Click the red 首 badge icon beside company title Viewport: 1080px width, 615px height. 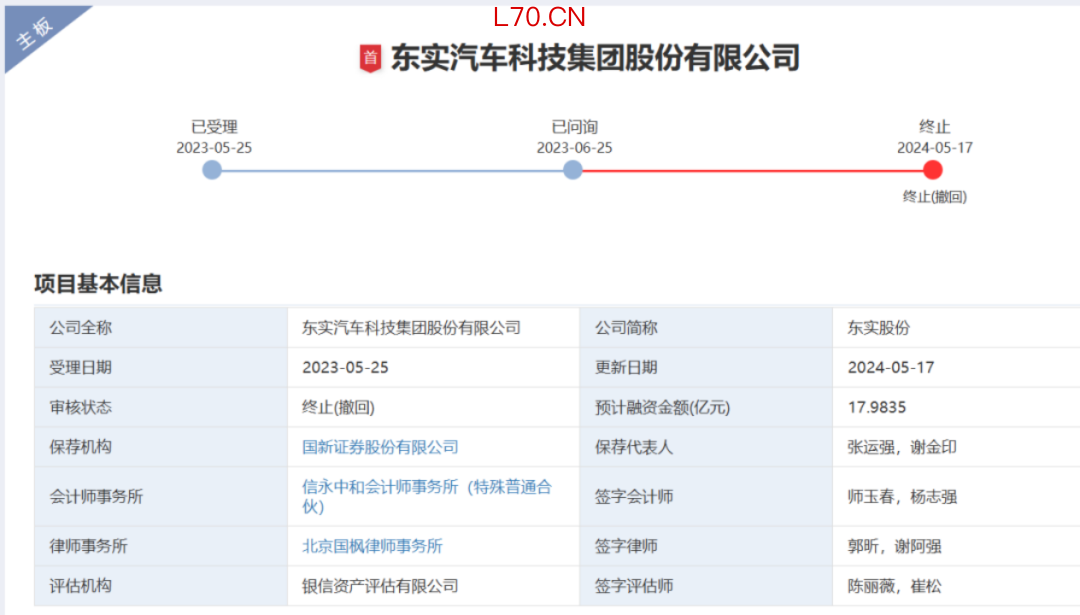pyautogui.click(x=371, y=59)
